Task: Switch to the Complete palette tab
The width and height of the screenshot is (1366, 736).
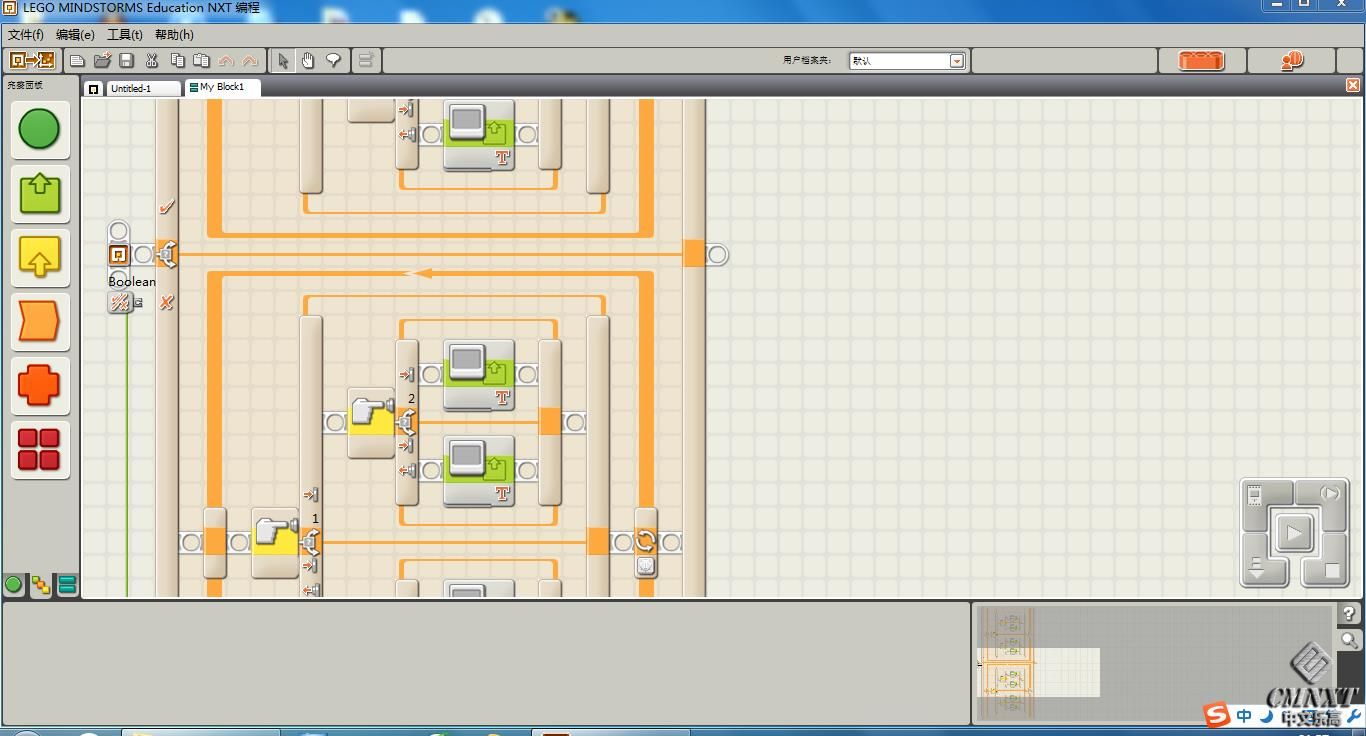Action: [x=41, y=585]
